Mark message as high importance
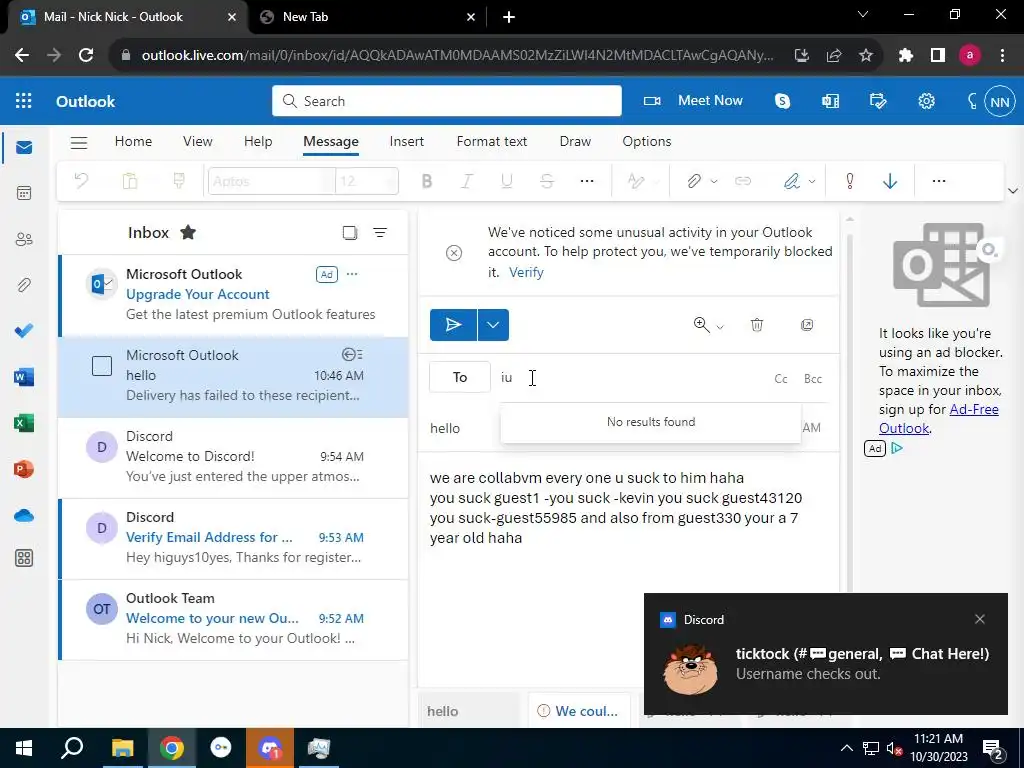The height and width of the screenshot is (768, 1024). click(850, 181)
